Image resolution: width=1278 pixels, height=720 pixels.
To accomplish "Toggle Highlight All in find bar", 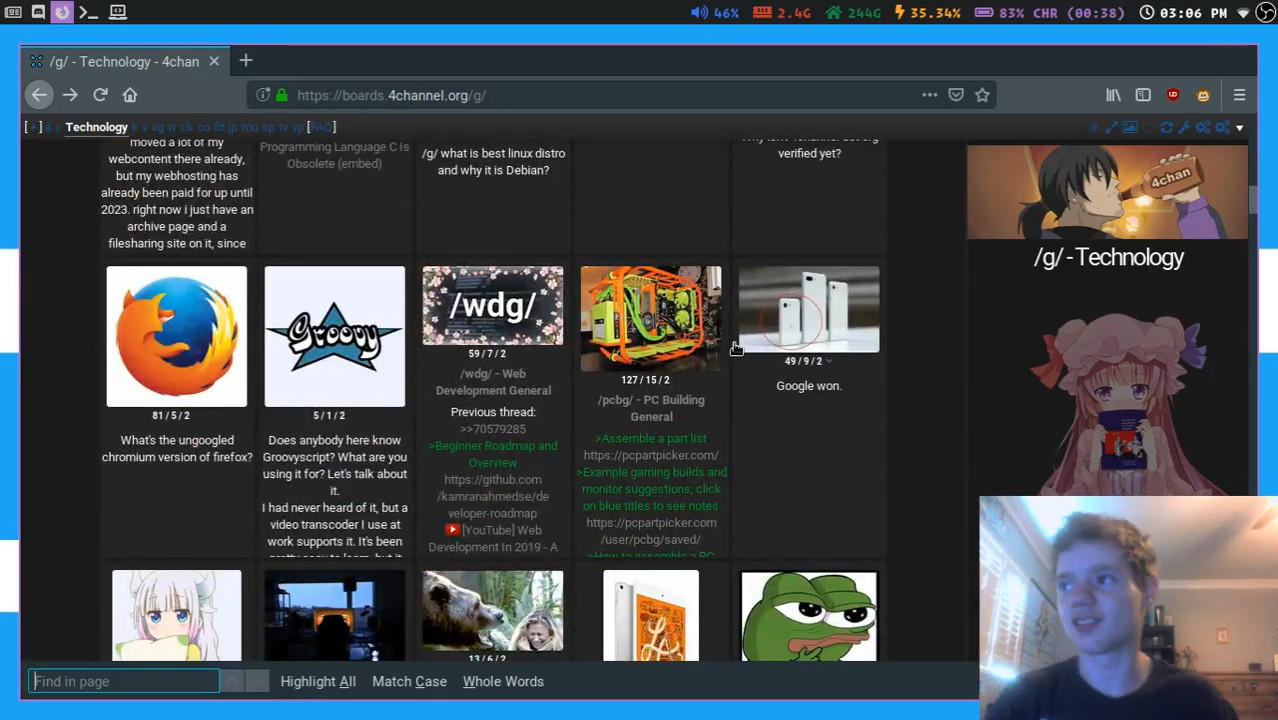I will [317, 681].
